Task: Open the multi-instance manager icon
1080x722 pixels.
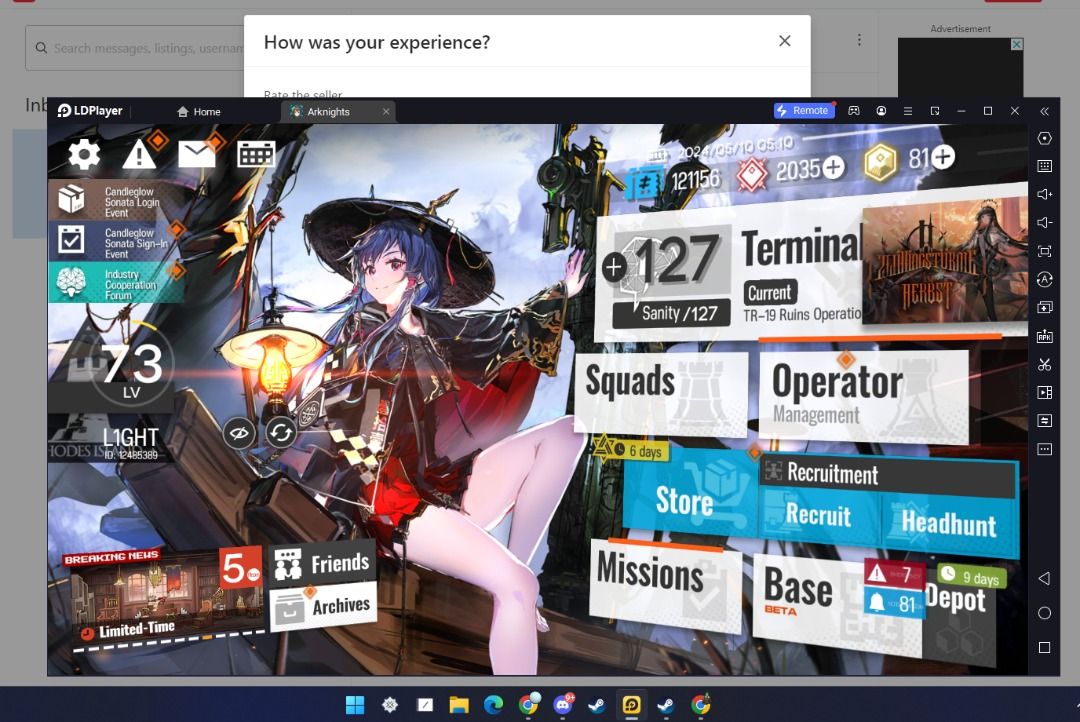Action: (x=1044, y=307)
